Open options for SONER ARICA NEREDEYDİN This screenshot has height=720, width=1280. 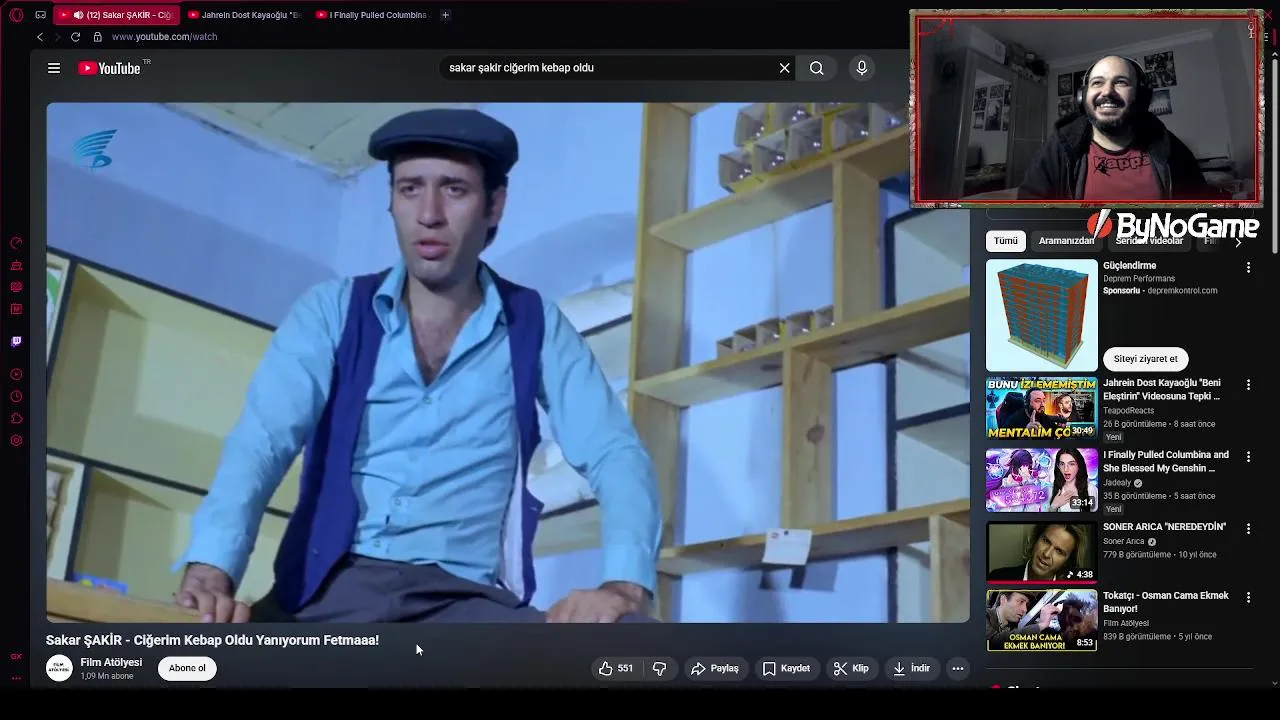(1248, 528)
